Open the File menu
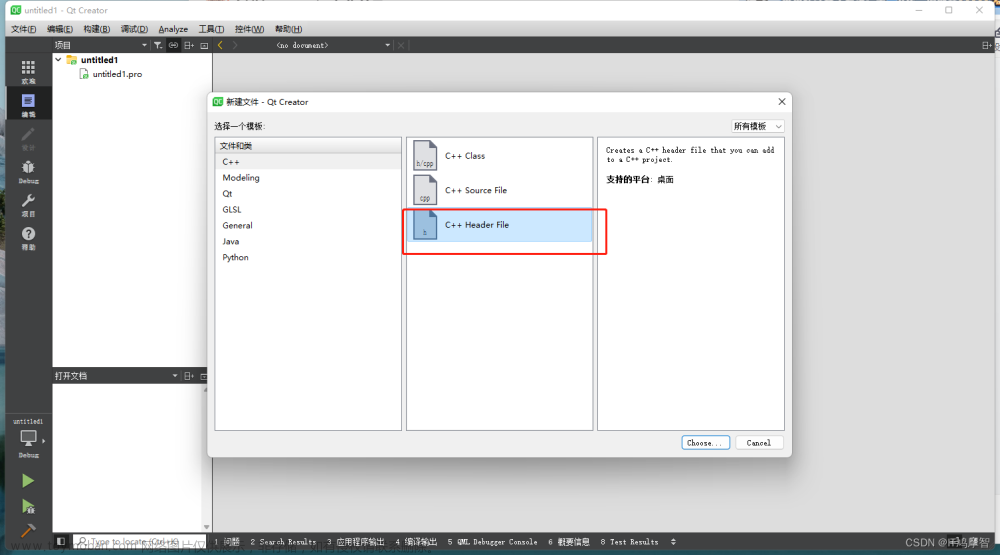This screenshot has width=1000, height=555. (24, 29)
